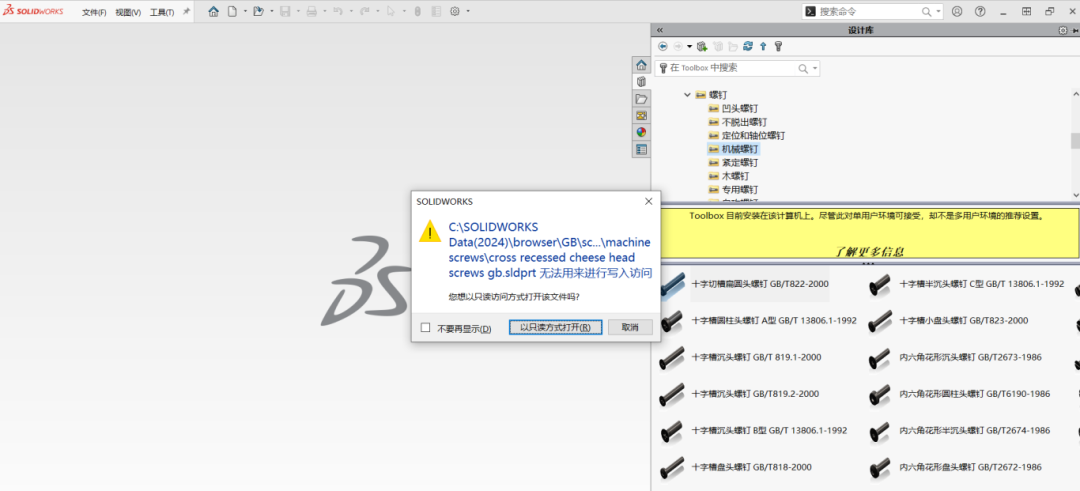
Task: Click the user login account icon
Action: pyautogui.click(x=957, y=12)
